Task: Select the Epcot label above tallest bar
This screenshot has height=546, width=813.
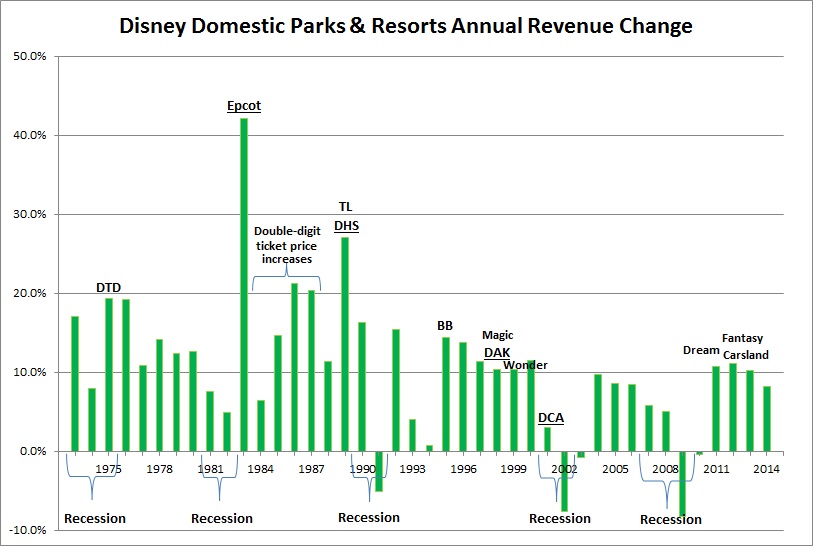Action: tap(244, 106)
